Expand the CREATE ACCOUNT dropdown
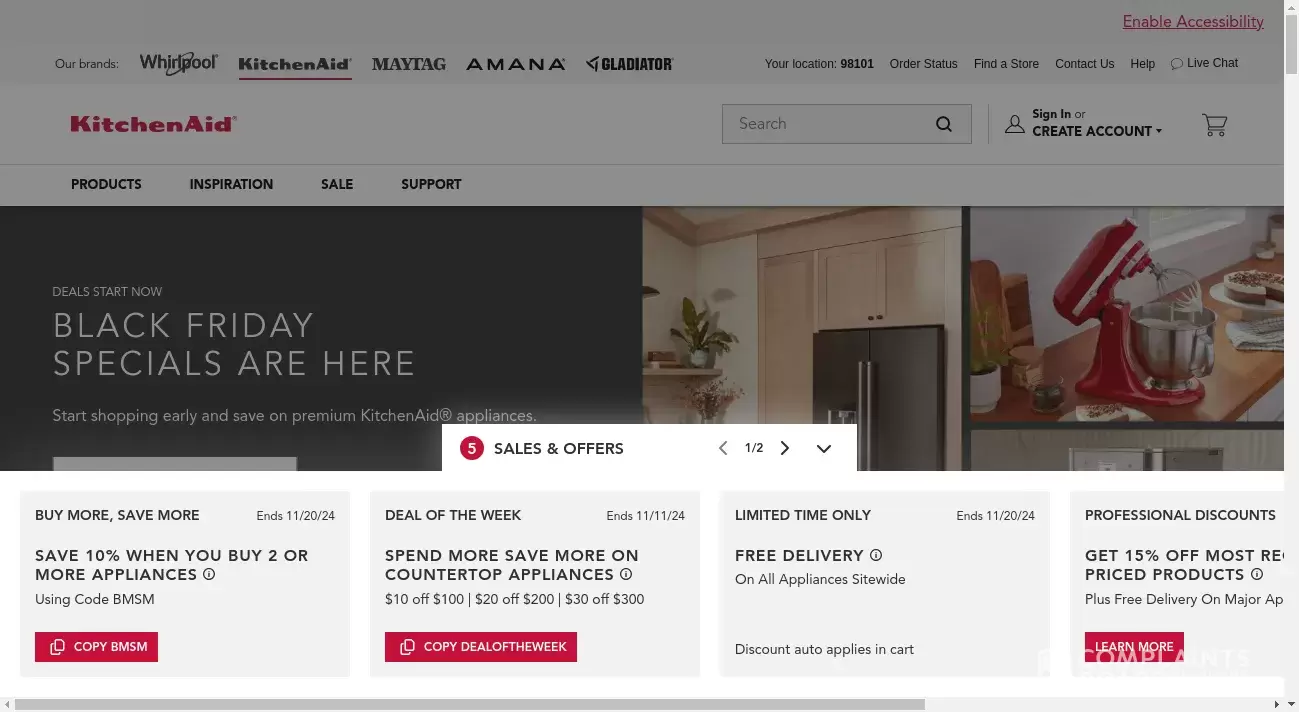The height and width of the screenshot is (712, 1299). click(x=1096, y=131)
